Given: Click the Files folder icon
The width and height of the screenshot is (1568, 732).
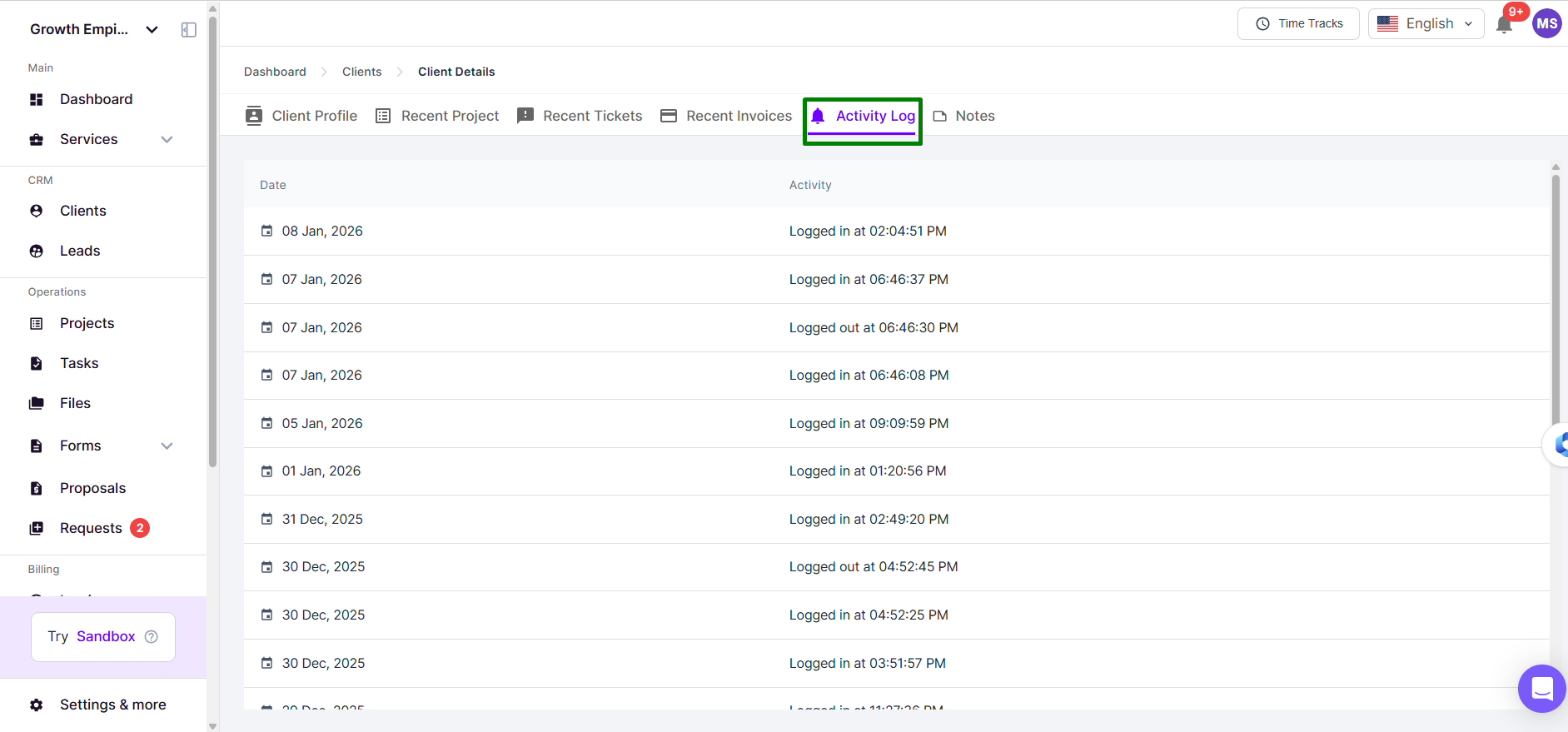Looking at the screenshot, I should pos(37,404).
